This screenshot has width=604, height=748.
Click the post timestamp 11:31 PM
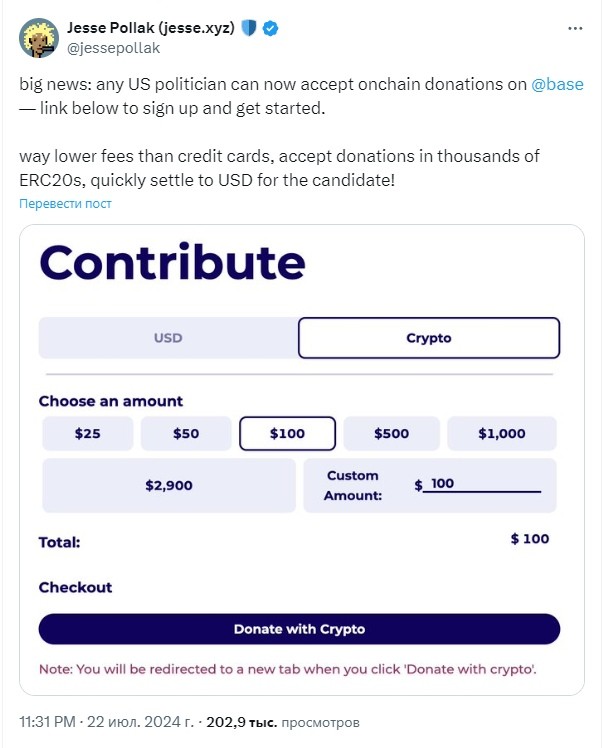click(x=48, y=722)
